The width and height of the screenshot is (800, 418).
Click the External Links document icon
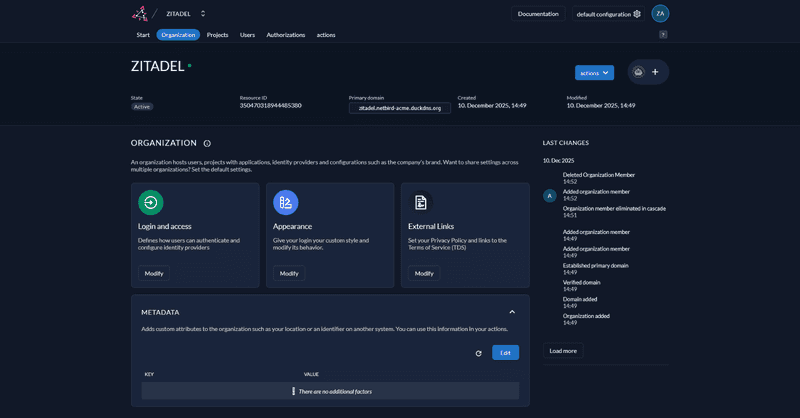[x=421, y=203]
